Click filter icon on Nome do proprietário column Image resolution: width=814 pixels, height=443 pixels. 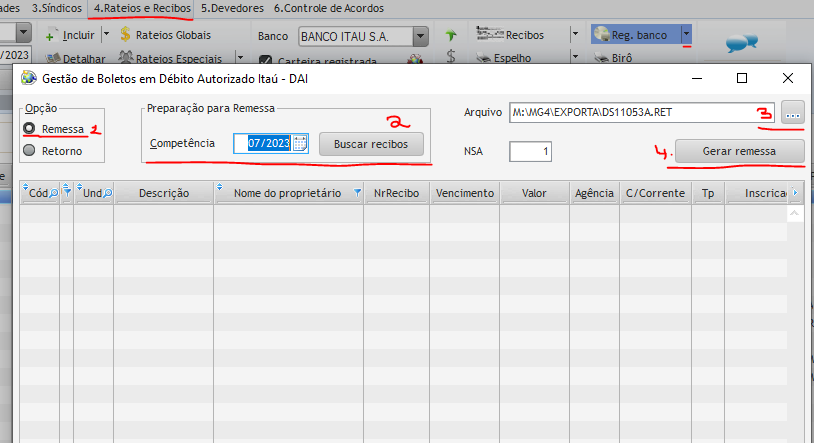tap(356, 192)
